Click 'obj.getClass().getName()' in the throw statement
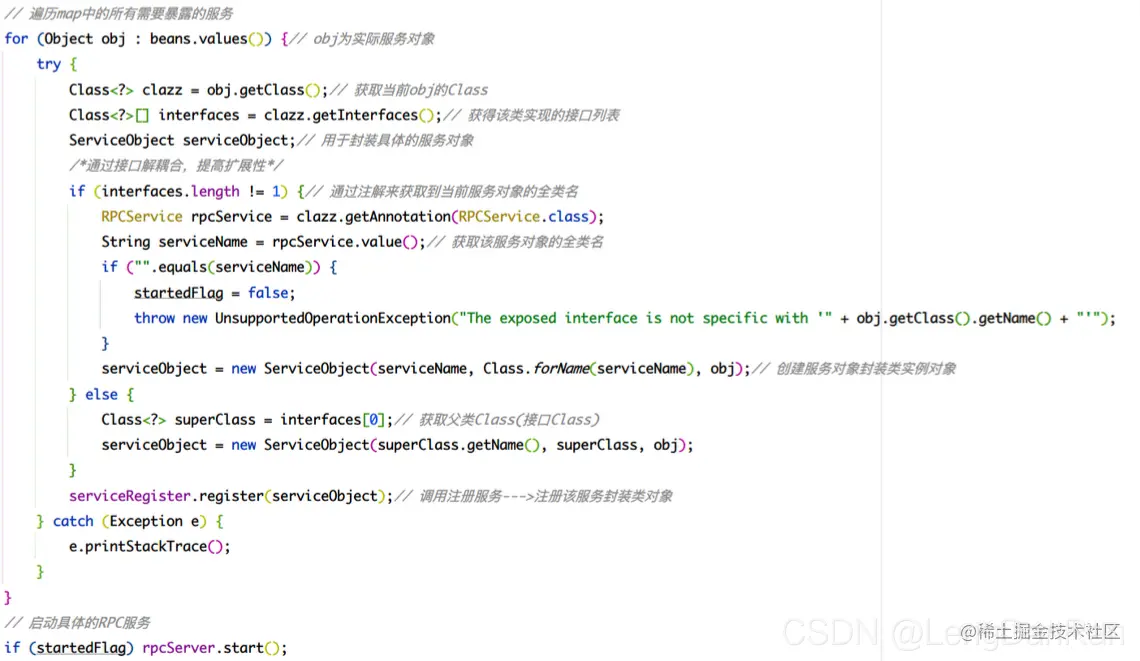1140x661 pixels. (953, 318)
